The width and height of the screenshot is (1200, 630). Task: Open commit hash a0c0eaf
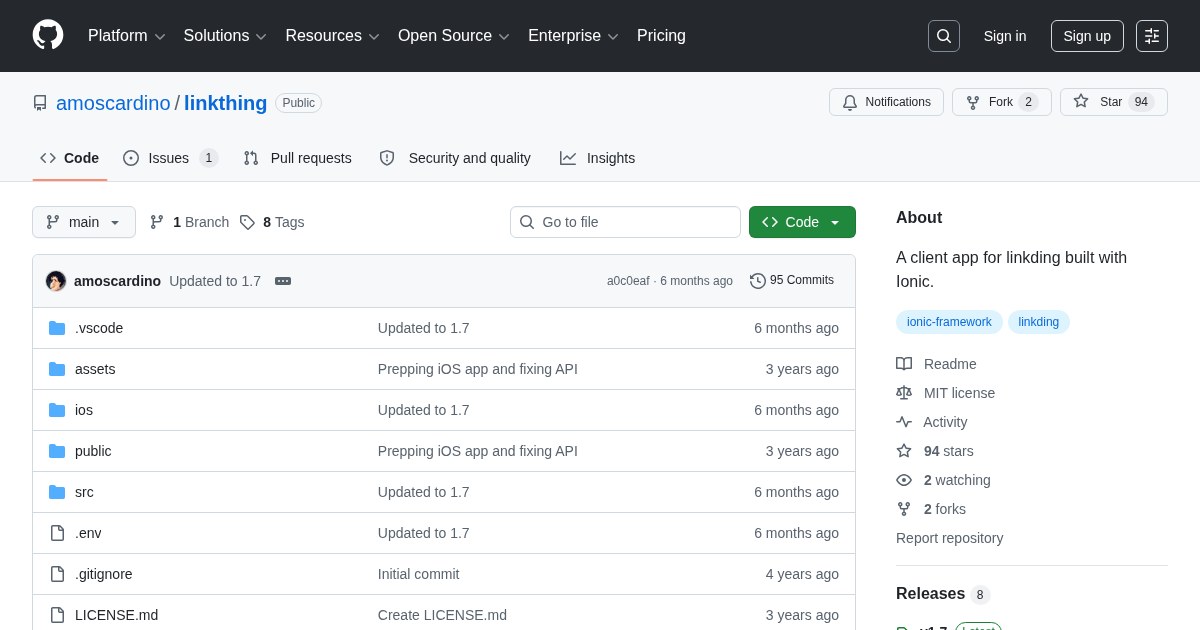tap(628, 281)
